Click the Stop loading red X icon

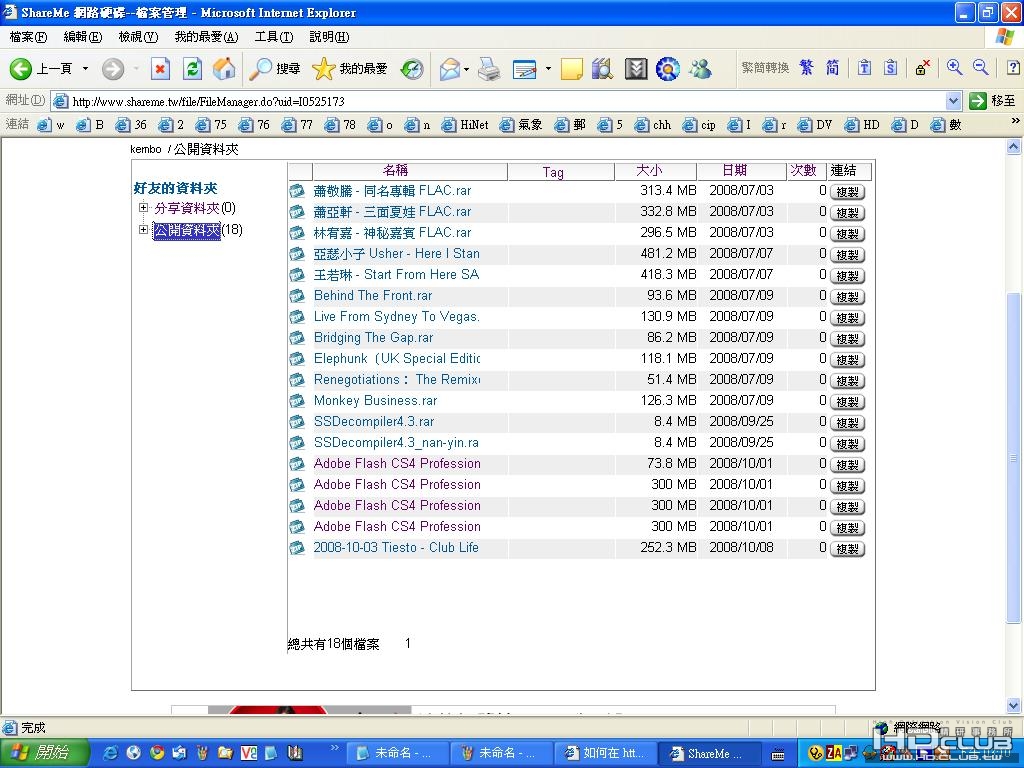pos(160,69)
